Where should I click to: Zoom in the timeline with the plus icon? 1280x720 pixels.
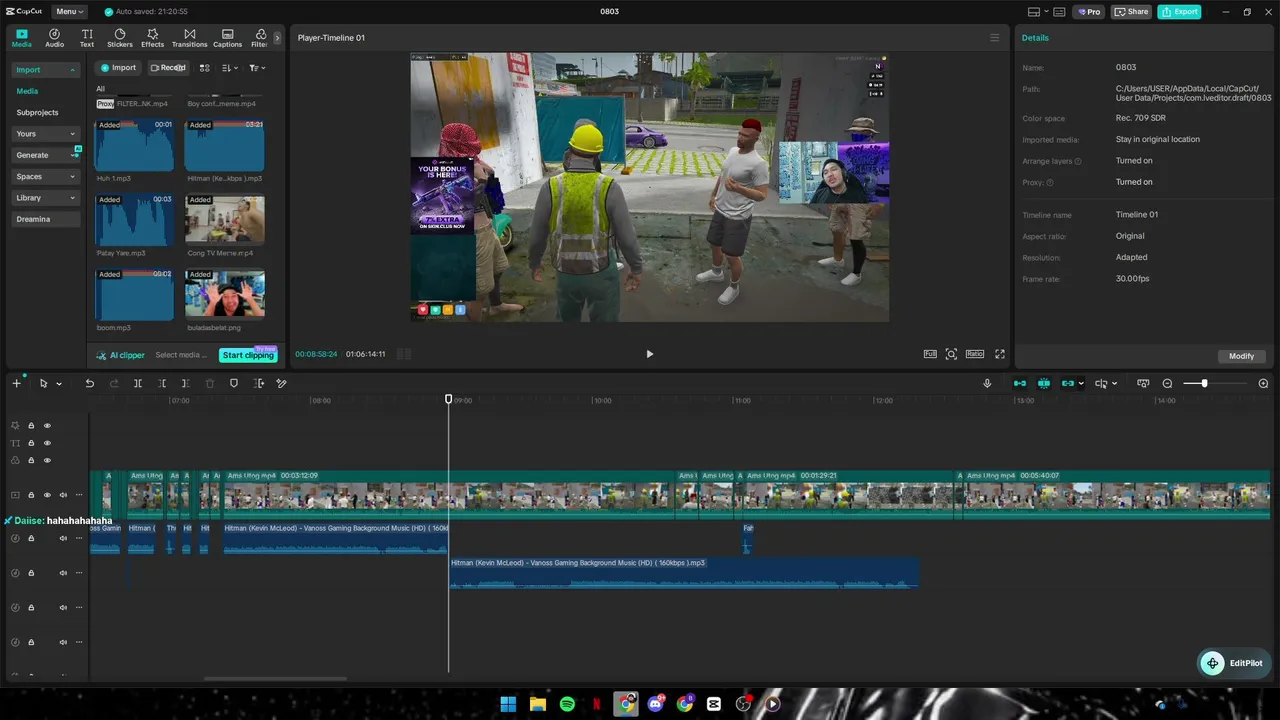(x=1263, y=384)
